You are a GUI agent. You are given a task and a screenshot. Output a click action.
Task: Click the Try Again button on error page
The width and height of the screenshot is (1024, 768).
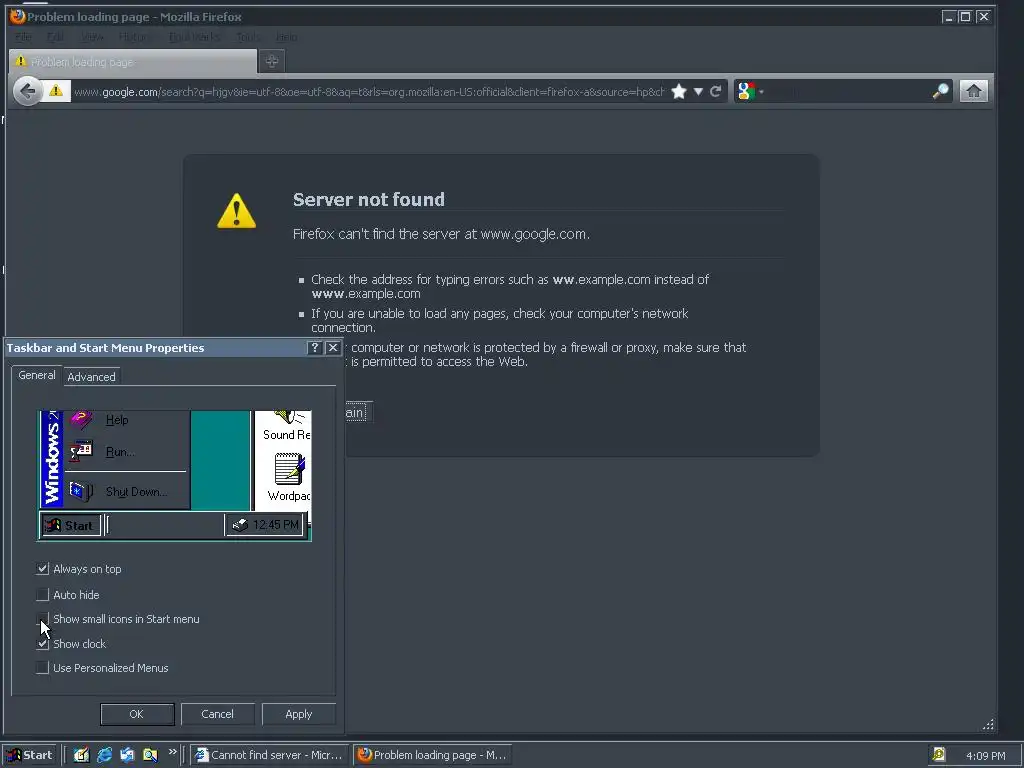tap(359, 412)
